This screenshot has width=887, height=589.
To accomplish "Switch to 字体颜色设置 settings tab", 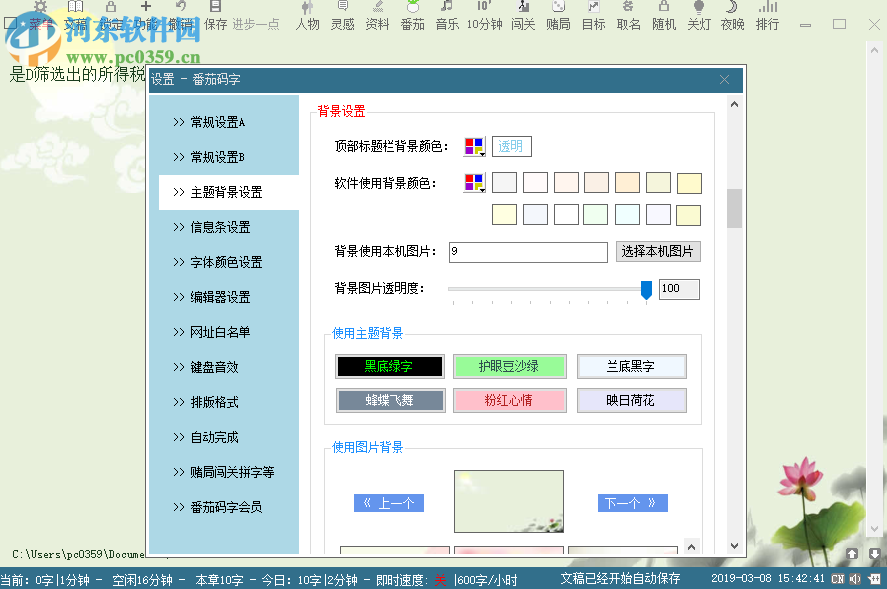I will pos(224,262).
